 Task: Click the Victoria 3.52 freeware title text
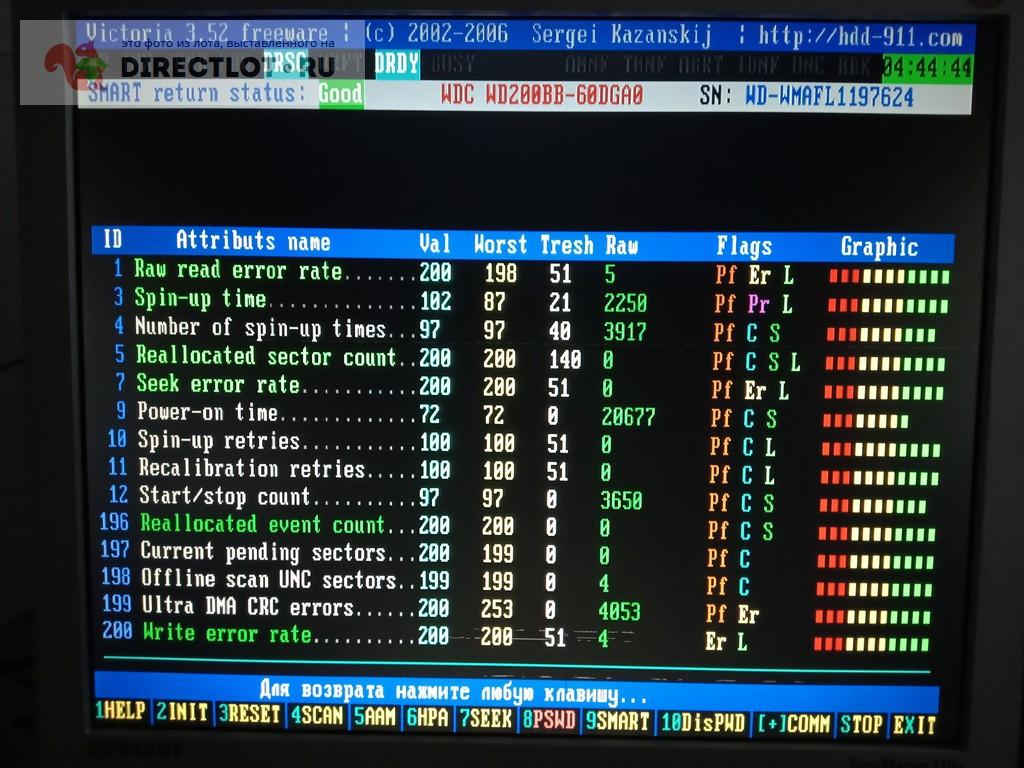206,33
